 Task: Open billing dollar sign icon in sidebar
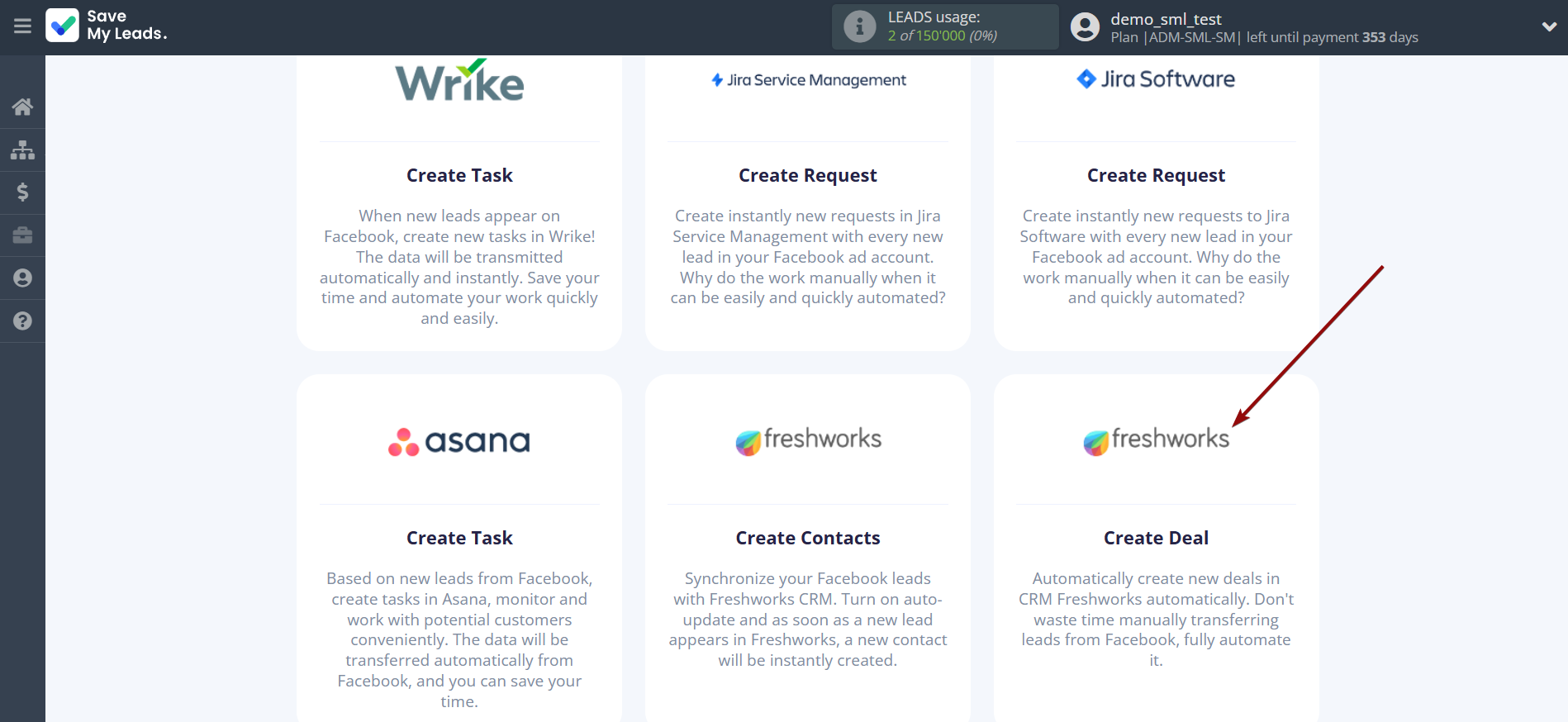[22, 192]
